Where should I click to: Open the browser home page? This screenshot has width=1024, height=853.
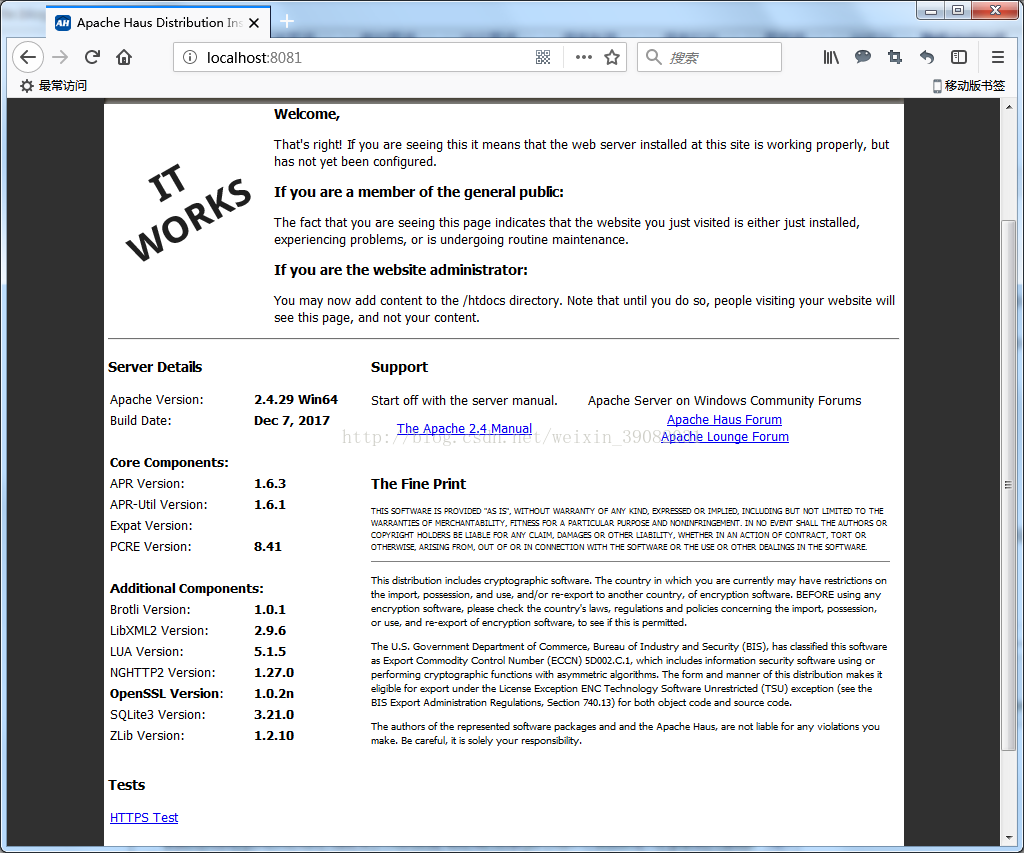click(x=124, y=57)
